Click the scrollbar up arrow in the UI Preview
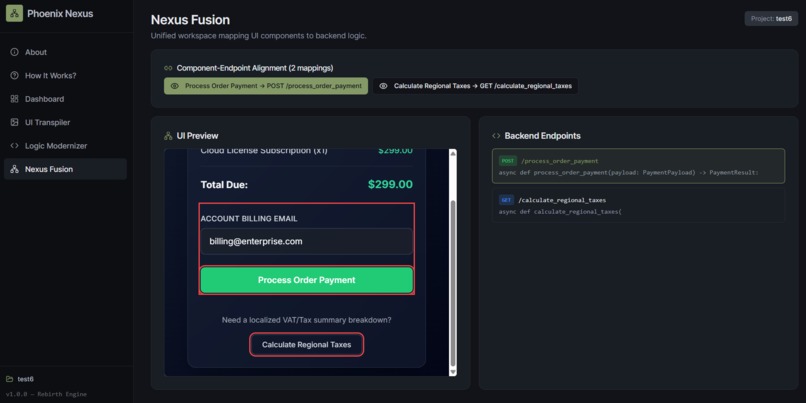This screenshot has width=806, height=403. point(452,153)
